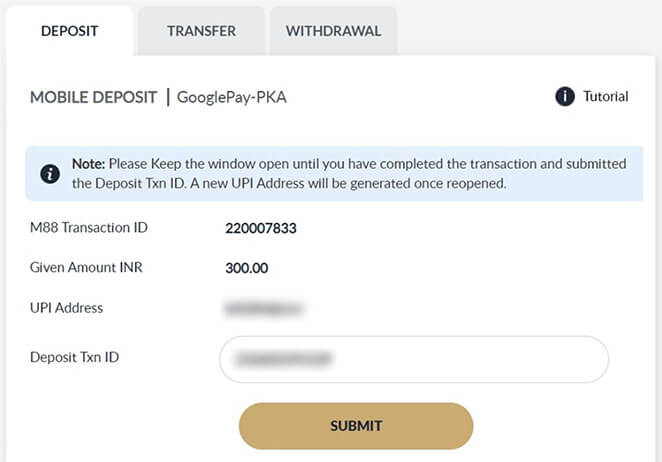
Task: Click the divider between MOBILE DEPOSIT and GooglePay-PKA
Action: tap(167, 97)
